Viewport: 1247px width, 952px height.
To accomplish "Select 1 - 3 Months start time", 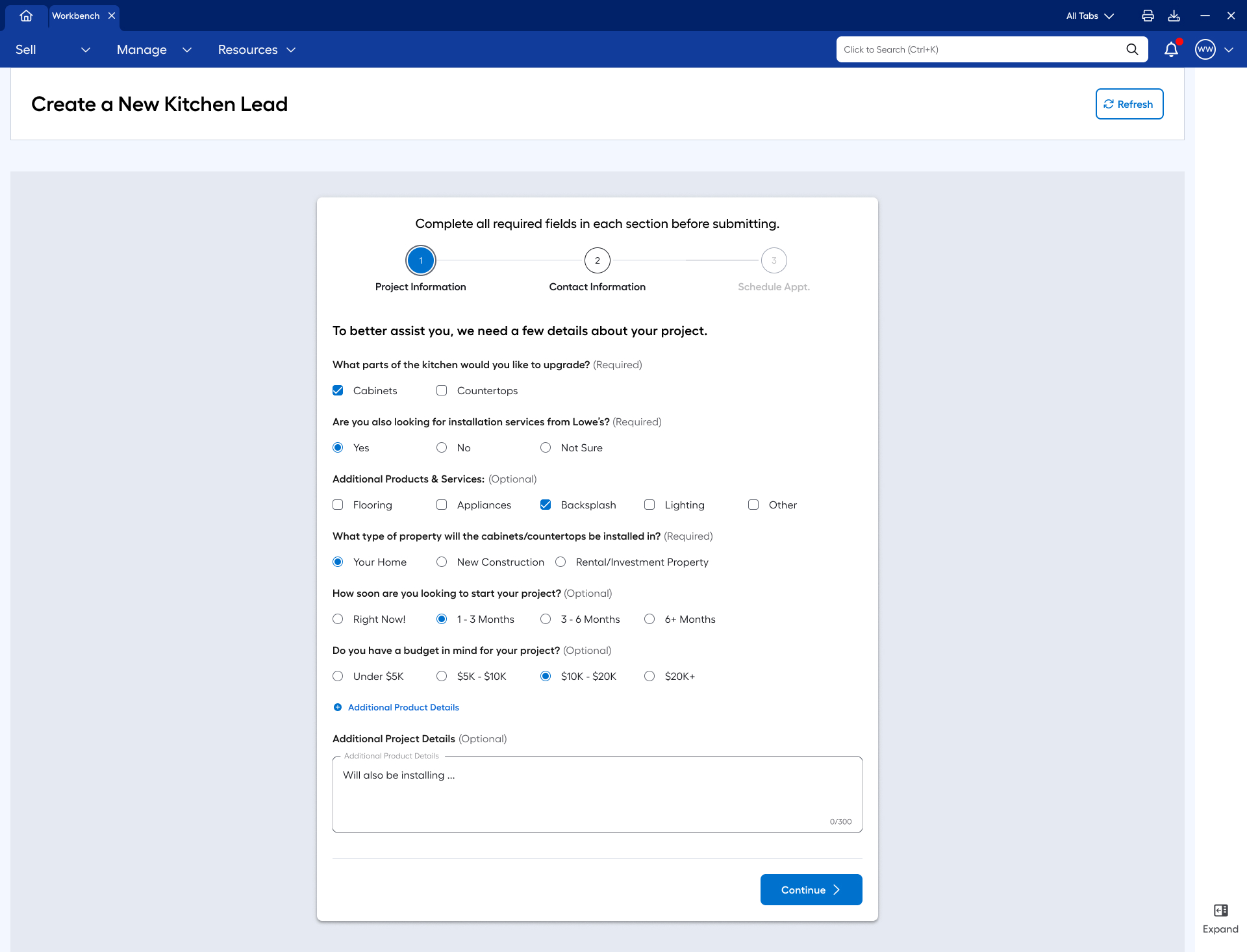I will (x=442, y=620).
